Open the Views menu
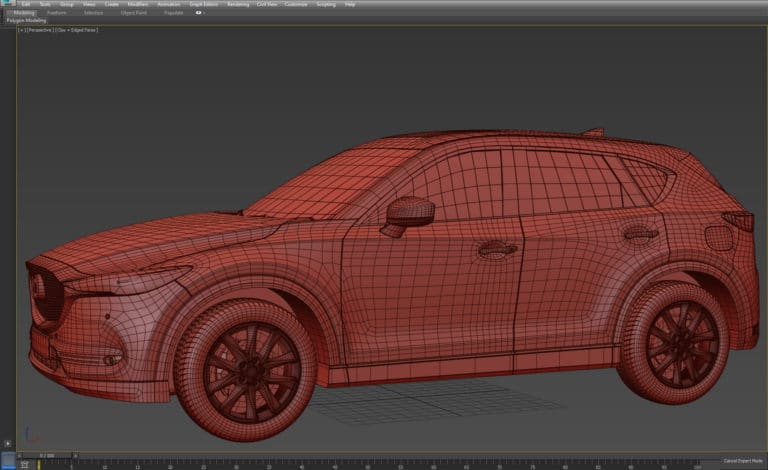768x470 pixels. coord(89,4)
